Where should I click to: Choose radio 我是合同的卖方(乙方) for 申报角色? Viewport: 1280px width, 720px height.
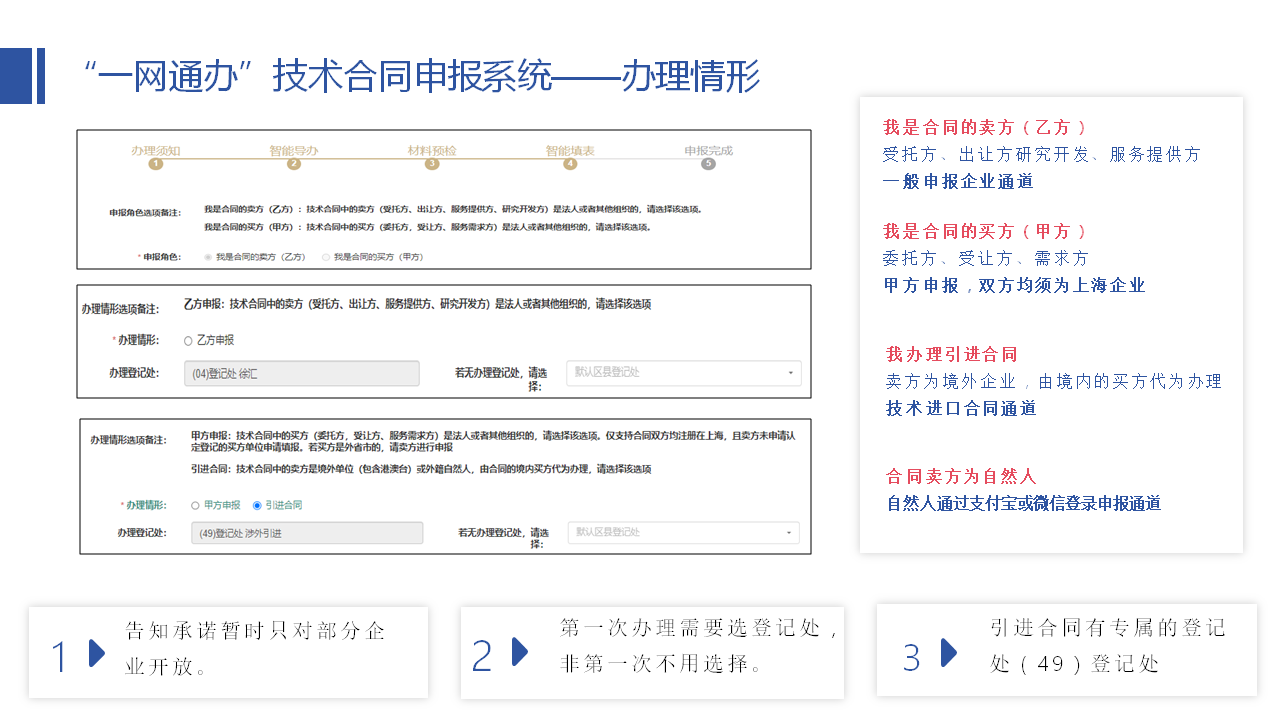(x=209, y=257)
